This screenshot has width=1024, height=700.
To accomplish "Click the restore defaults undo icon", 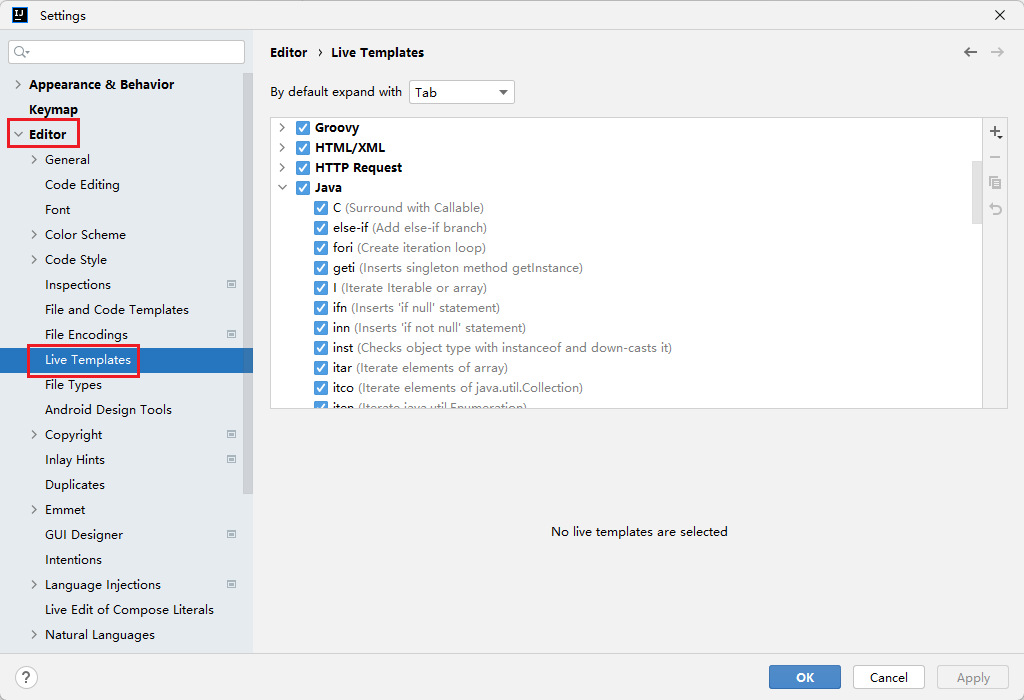I will (x=995, y=208).
